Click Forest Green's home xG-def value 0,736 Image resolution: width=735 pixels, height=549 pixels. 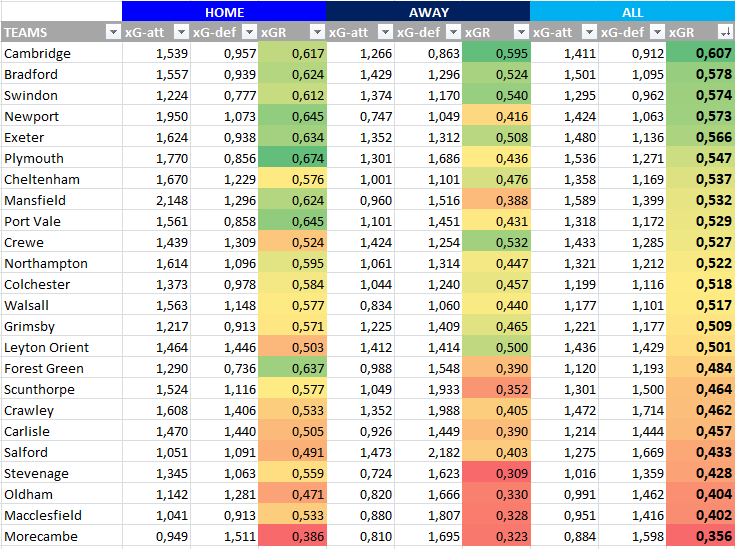pos(224,368)
